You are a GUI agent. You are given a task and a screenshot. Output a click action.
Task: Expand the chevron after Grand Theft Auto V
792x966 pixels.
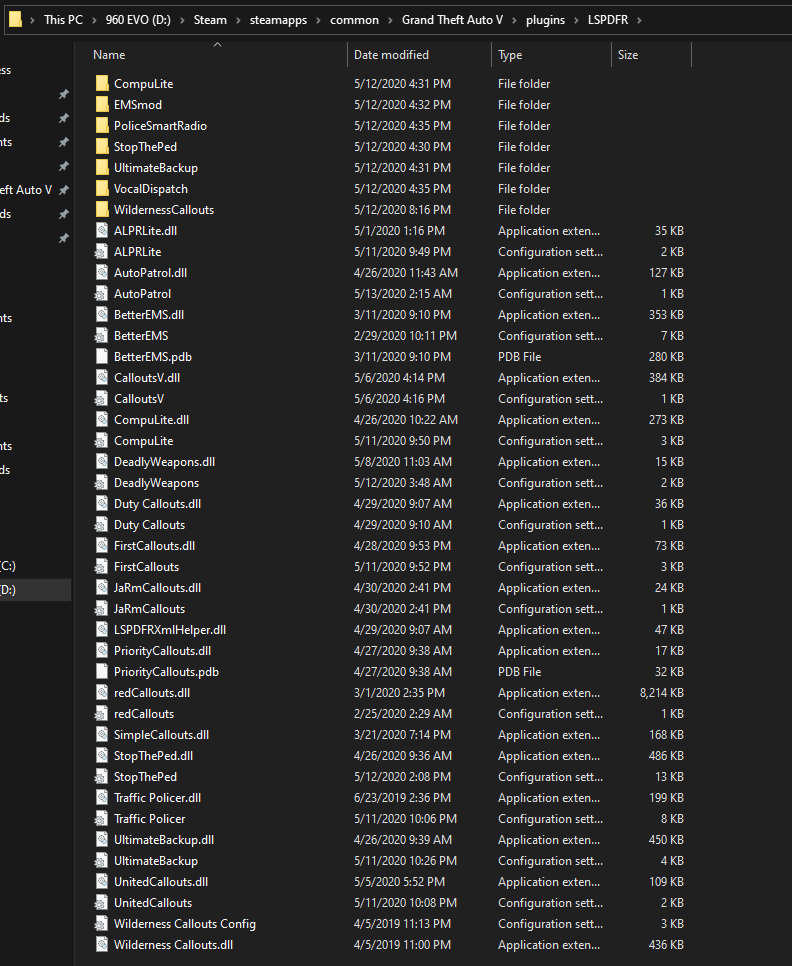pyautogui.click(x=514, y=20)
